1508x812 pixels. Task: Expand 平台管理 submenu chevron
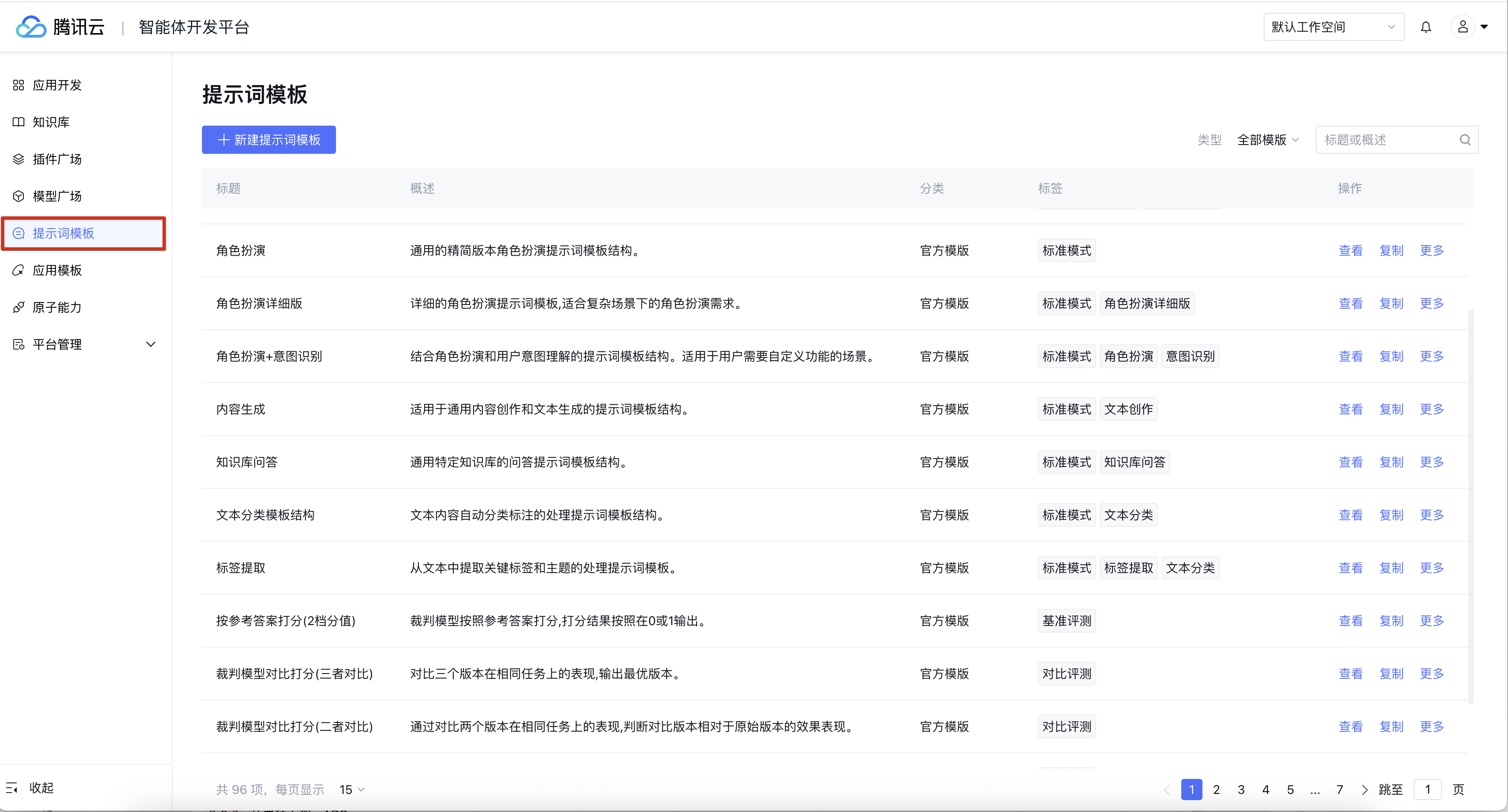click(150, 344)
